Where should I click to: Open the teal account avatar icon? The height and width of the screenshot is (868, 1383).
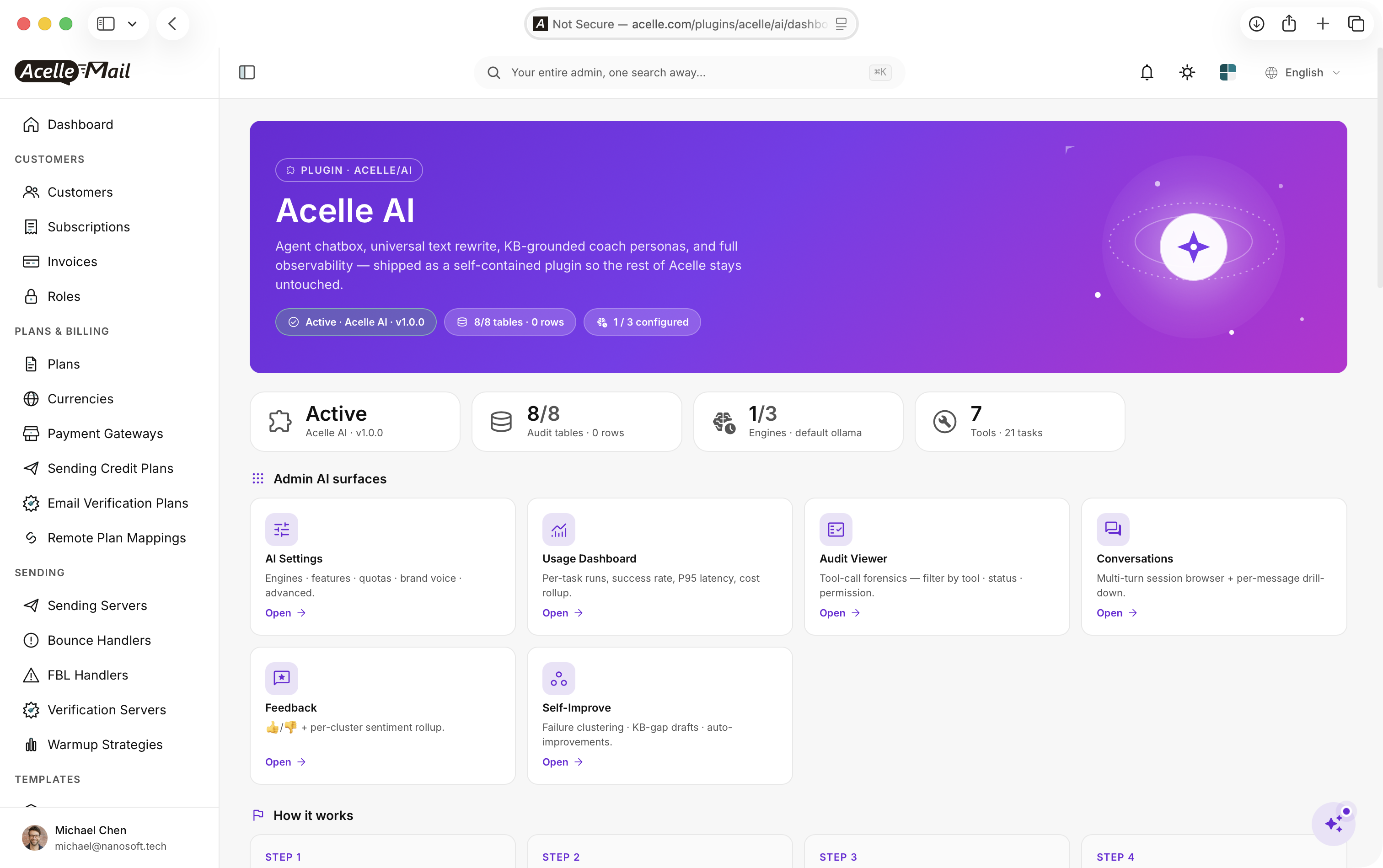[1228, 72]
